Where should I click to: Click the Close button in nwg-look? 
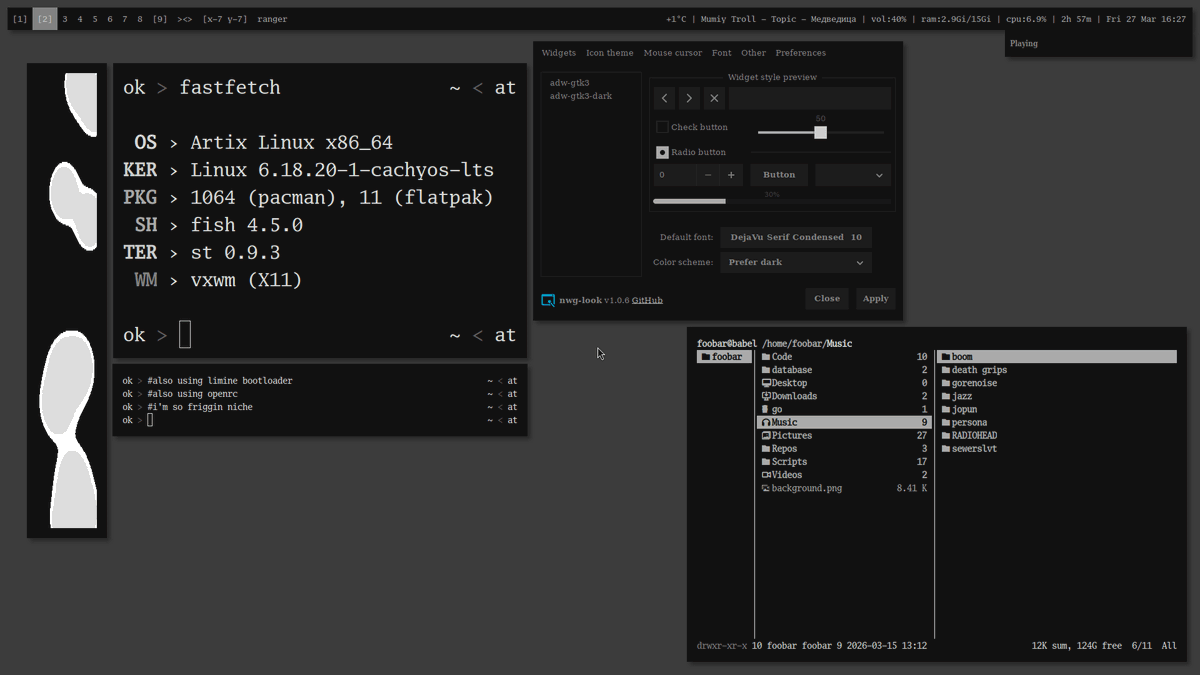(827, 298)
